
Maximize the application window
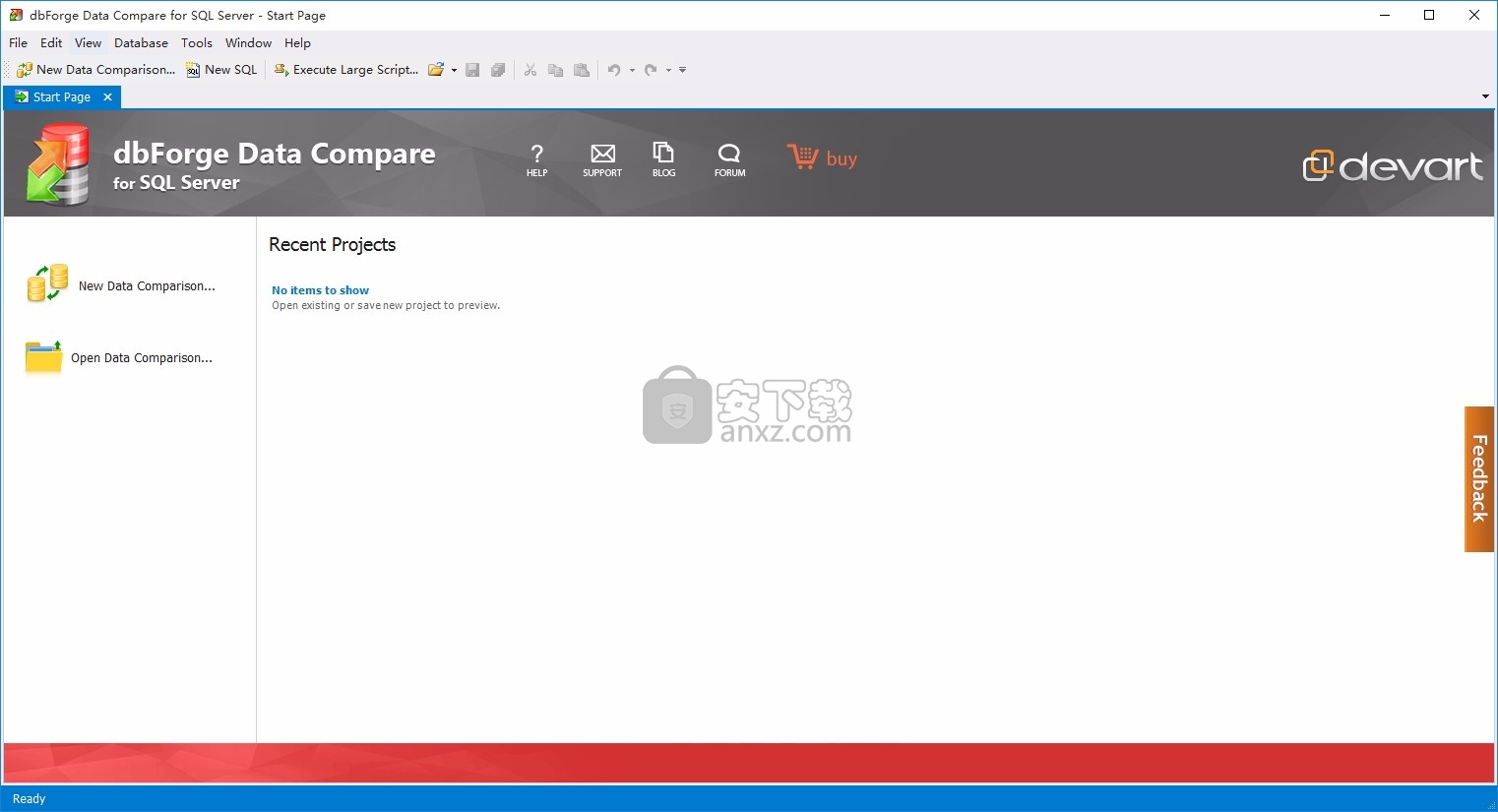(1429, 15)
